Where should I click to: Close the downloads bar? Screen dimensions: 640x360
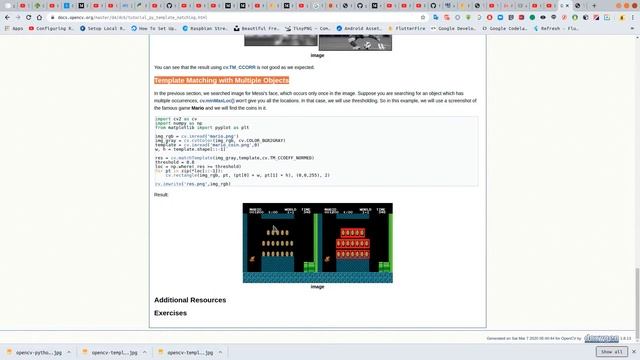[x=634, y=352]
